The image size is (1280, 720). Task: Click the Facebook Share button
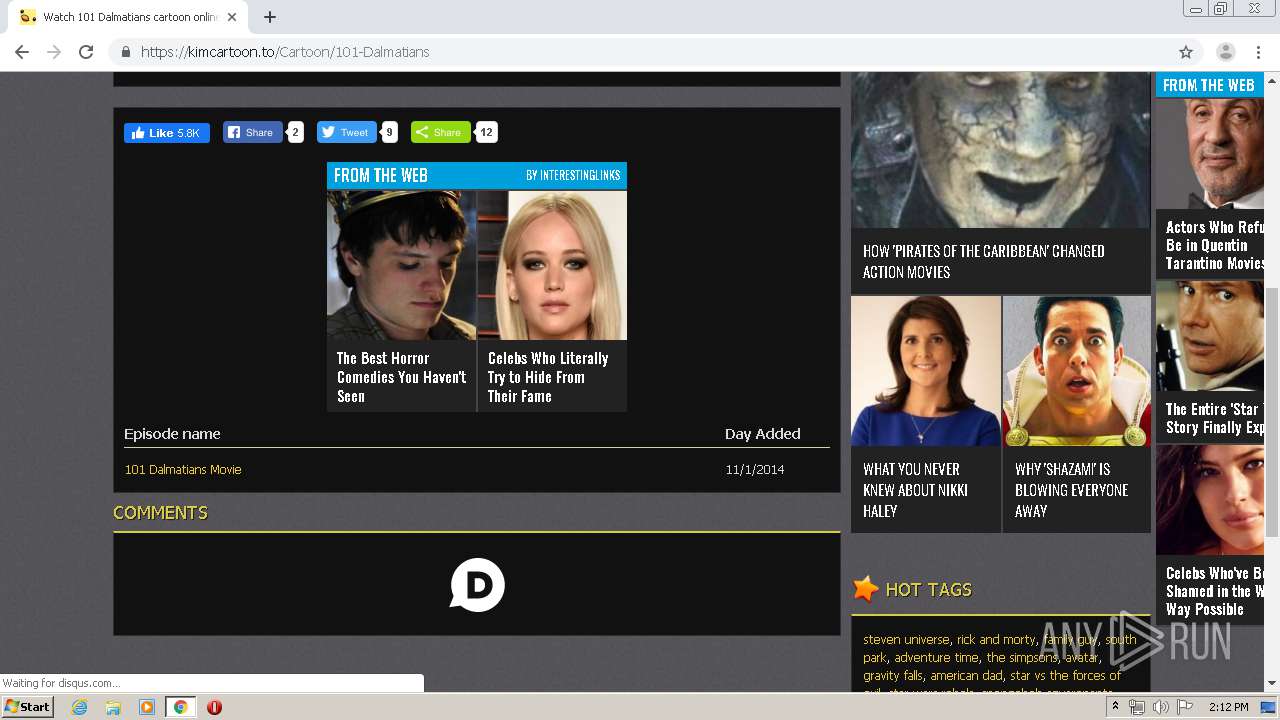click(x=252, y=132)
